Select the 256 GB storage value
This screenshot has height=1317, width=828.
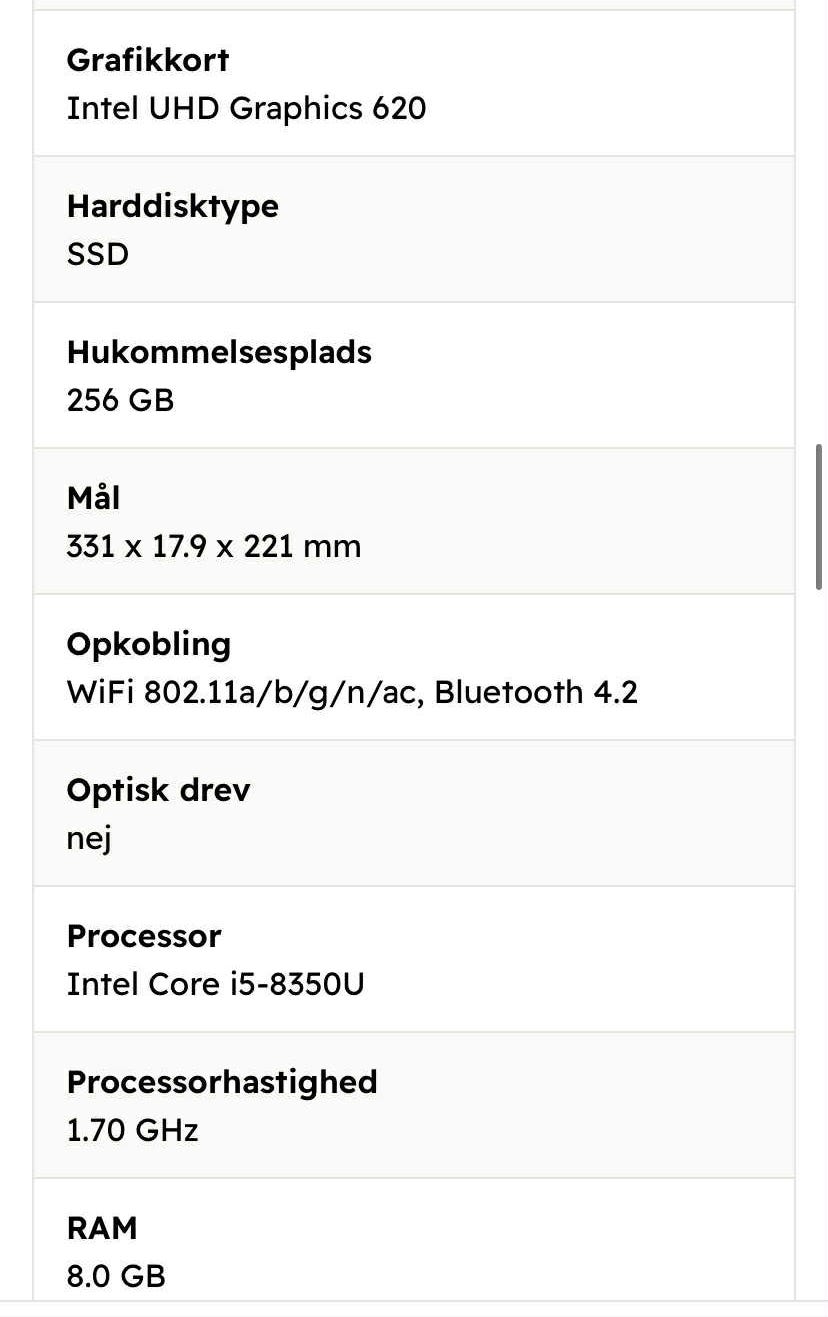pos(120,400)
